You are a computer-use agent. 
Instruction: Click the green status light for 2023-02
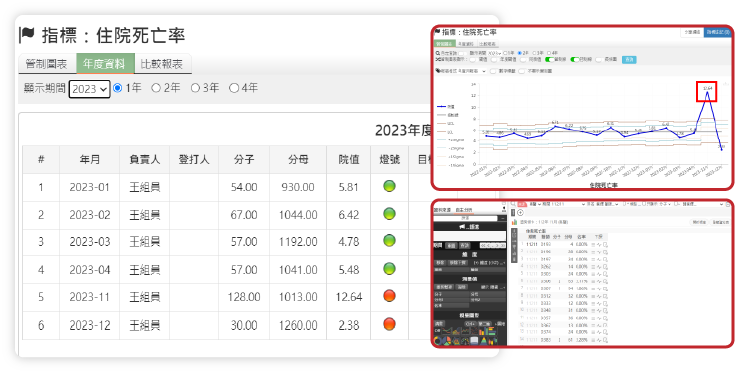click(389, 214)
